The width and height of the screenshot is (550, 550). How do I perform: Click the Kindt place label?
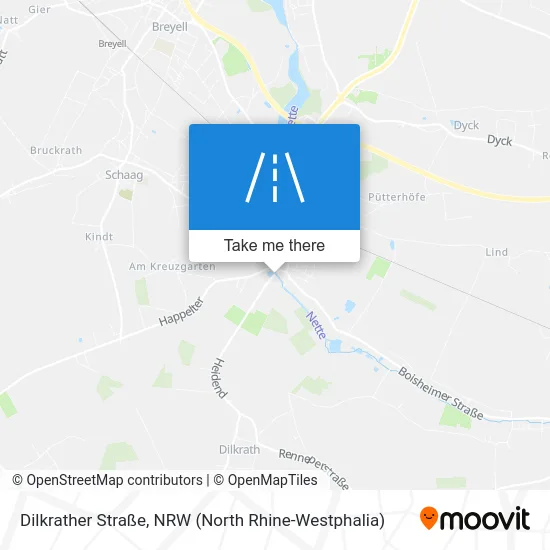click(99, 237)
